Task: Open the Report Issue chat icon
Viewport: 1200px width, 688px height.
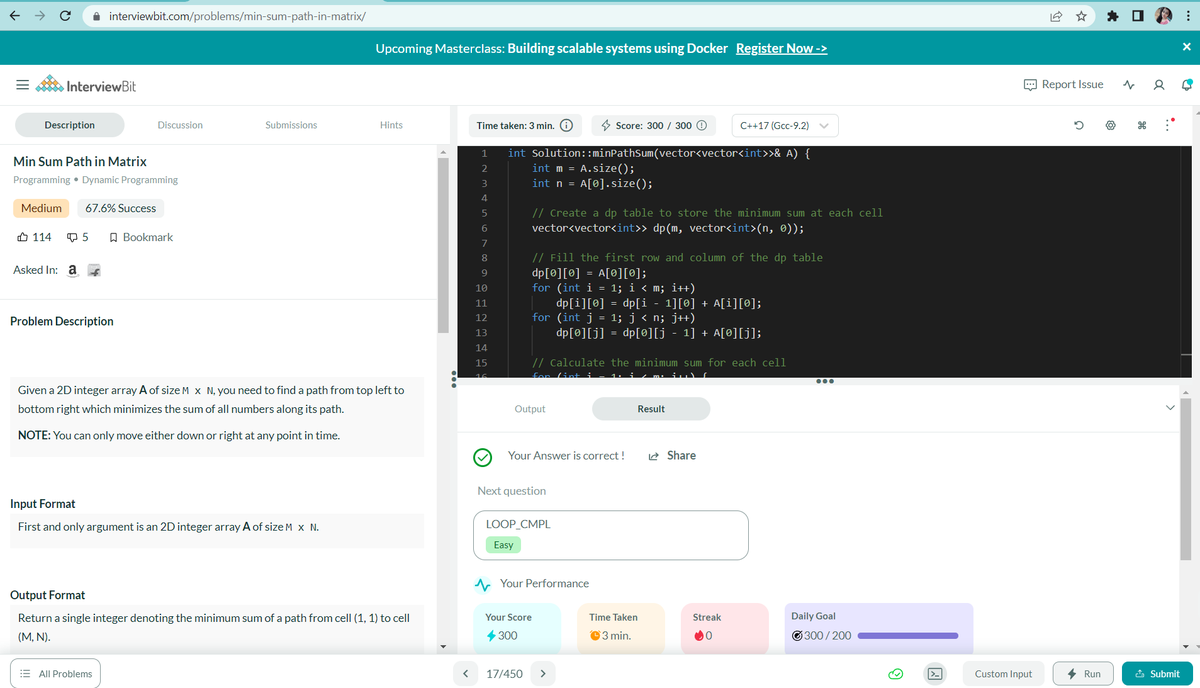Action: click(1031, 85)
